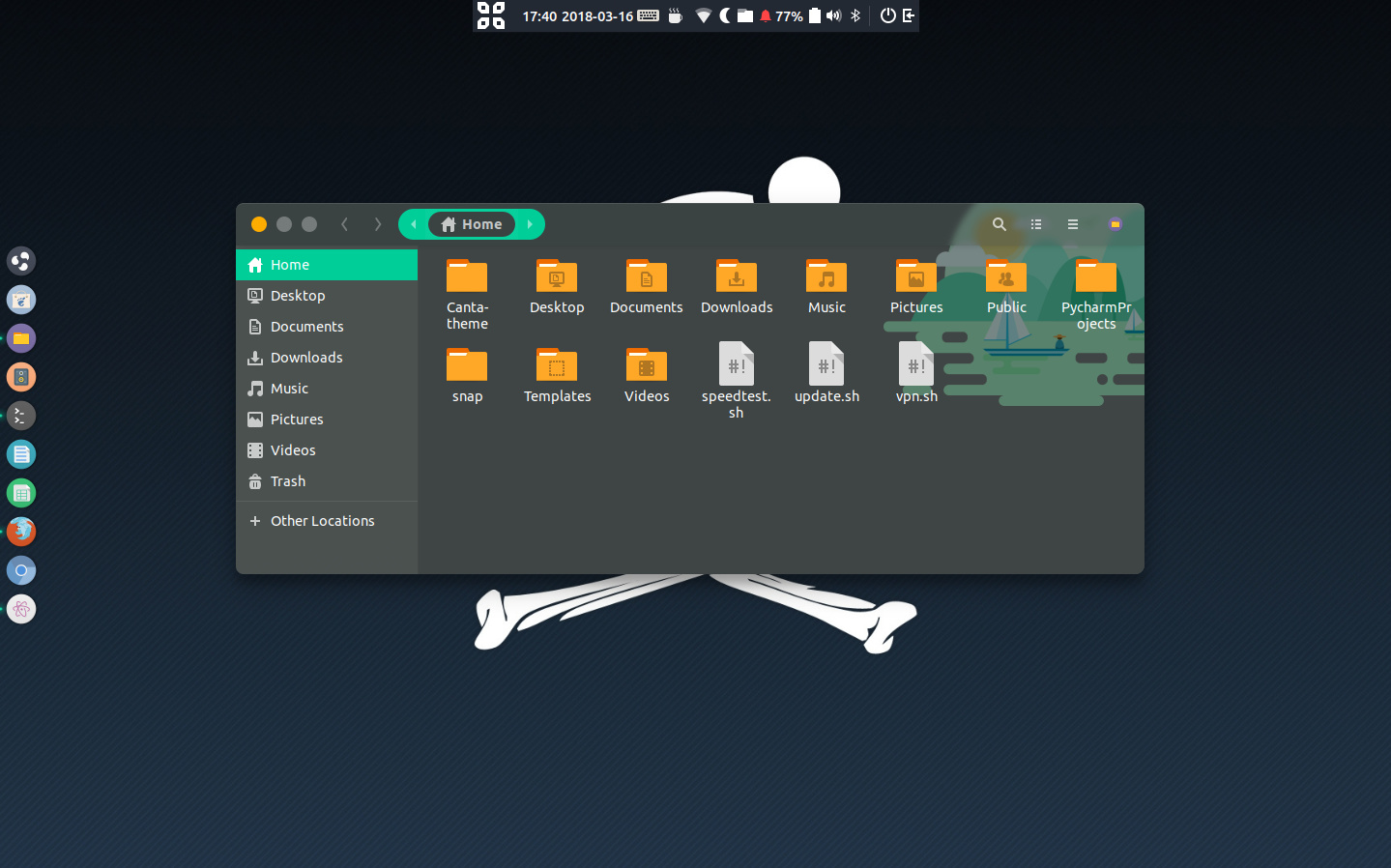Expand the left path breadcrumb chevron

point(413,223)
